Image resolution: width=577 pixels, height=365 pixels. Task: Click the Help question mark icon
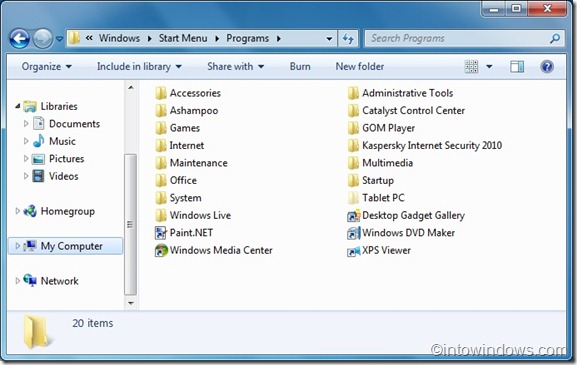[547, 67]
